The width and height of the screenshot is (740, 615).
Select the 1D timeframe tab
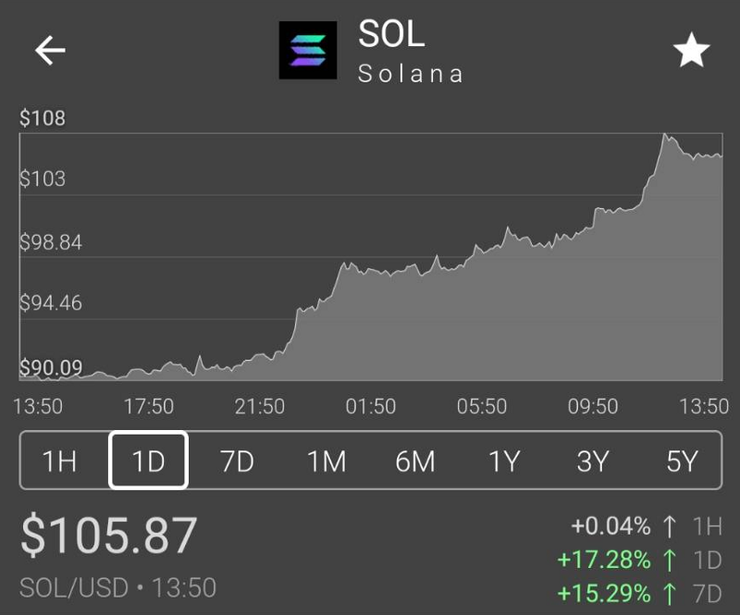148,461
